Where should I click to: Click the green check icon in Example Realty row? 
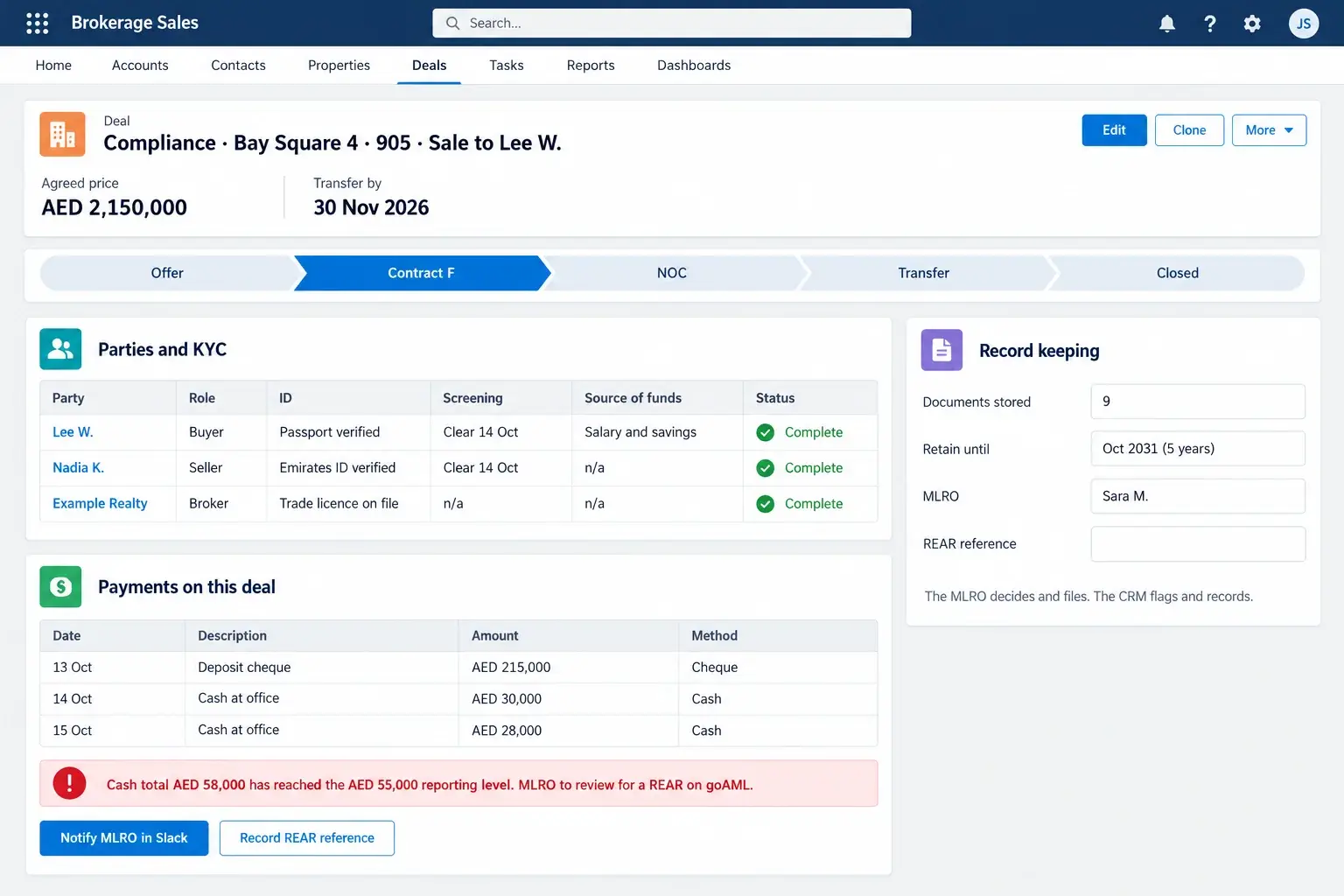[766, 504]
